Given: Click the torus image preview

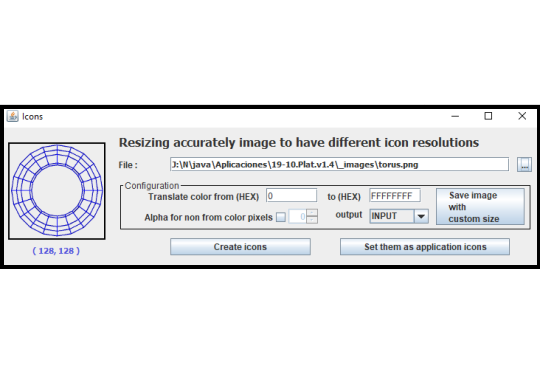Looking at the screenshot, I should coord(57,191).
